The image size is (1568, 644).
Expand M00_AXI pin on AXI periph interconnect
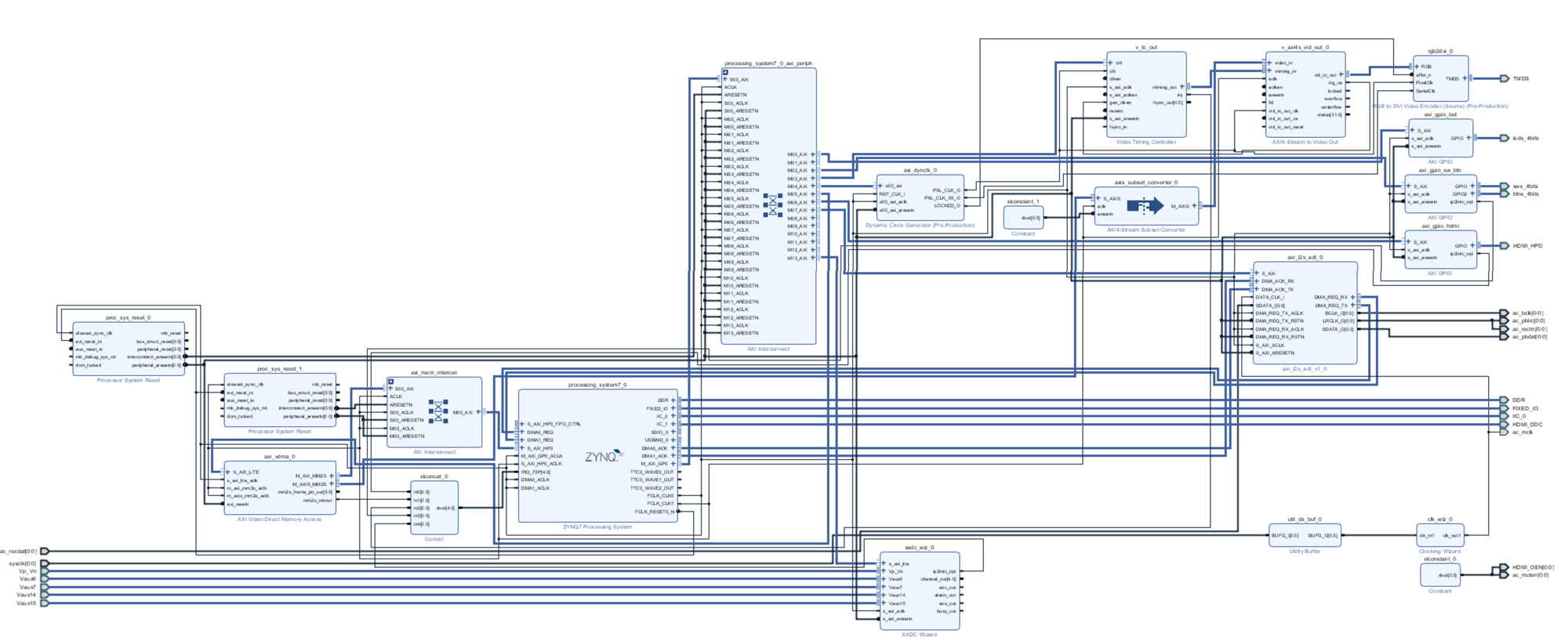813,154
